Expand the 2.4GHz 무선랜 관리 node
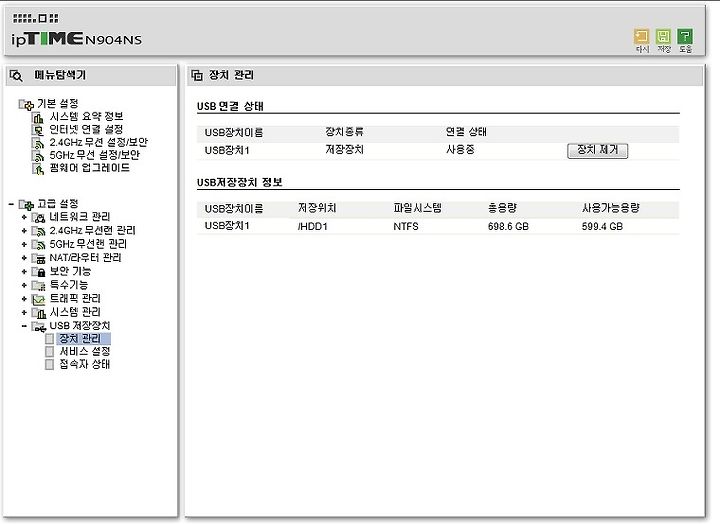 click(24, 231)
